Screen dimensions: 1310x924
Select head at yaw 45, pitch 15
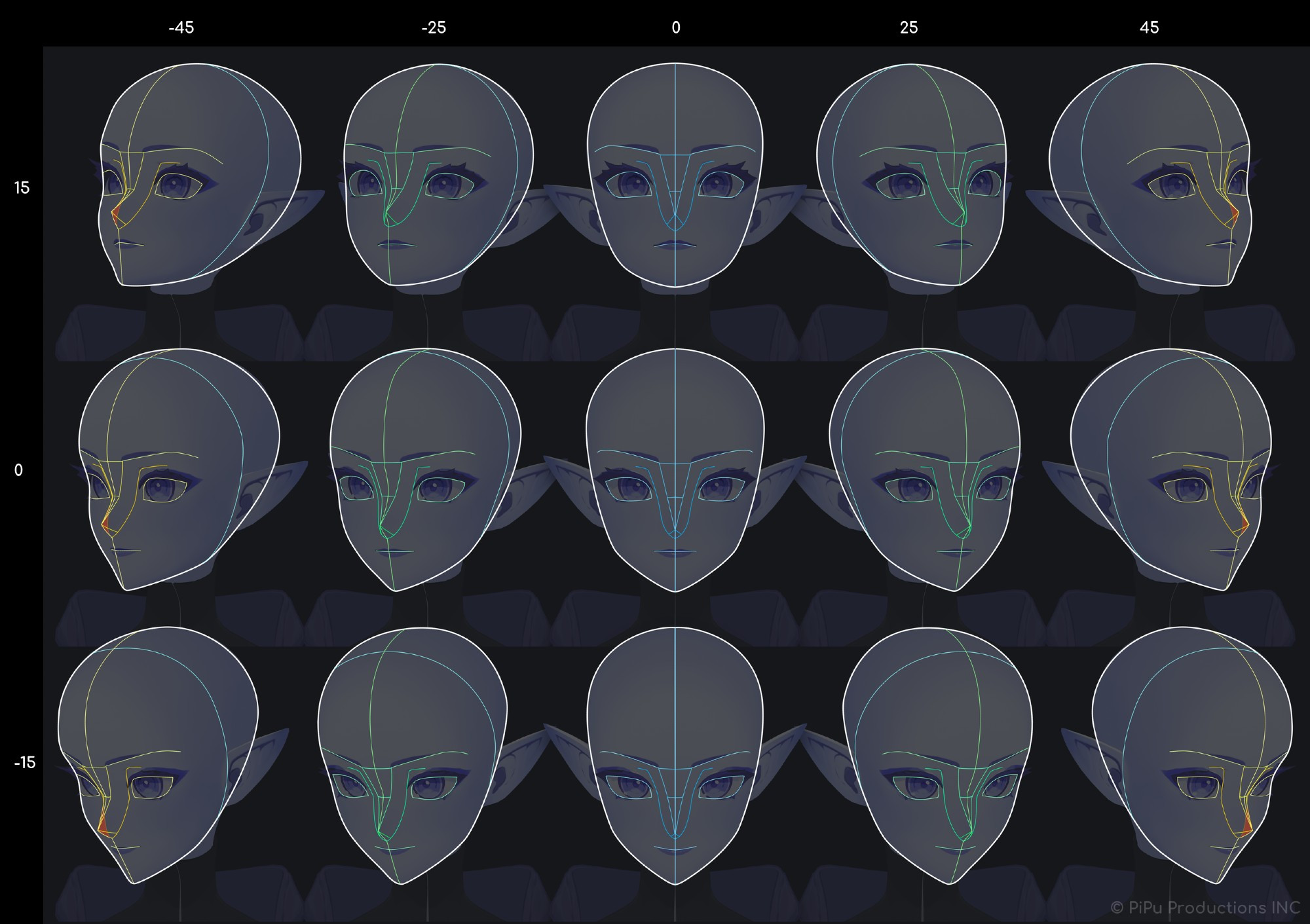(1150, 175)
